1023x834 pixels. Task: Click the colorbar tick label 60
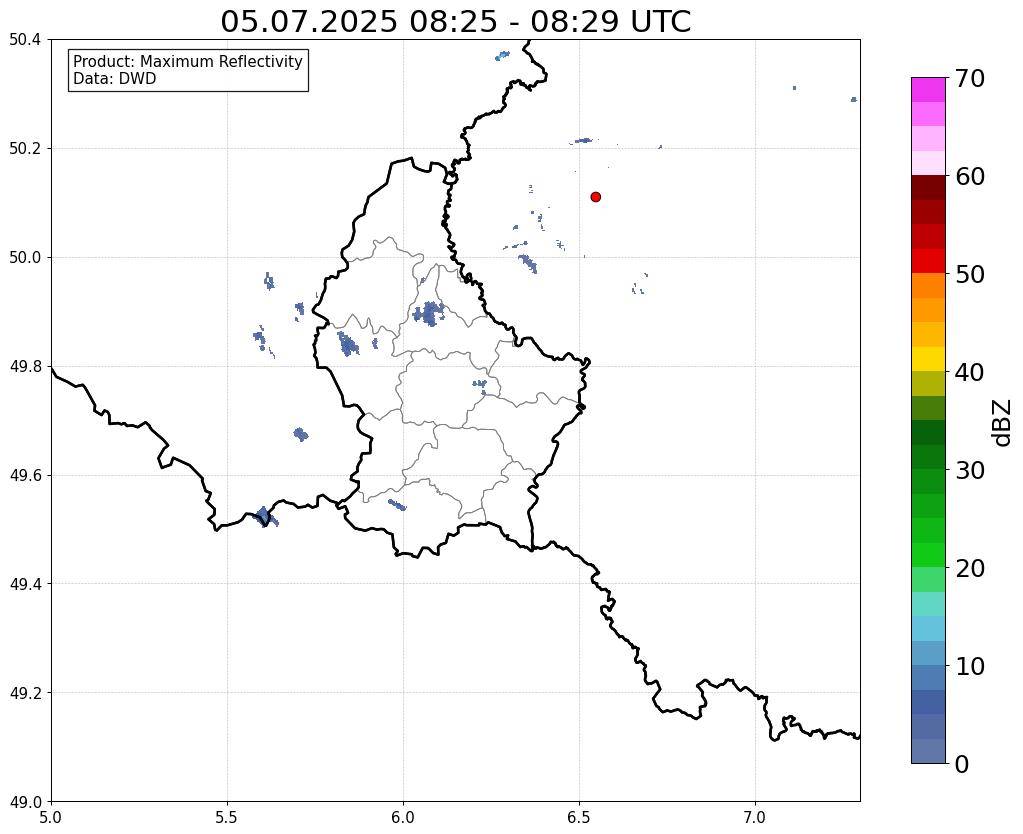(x=970, y=176)
